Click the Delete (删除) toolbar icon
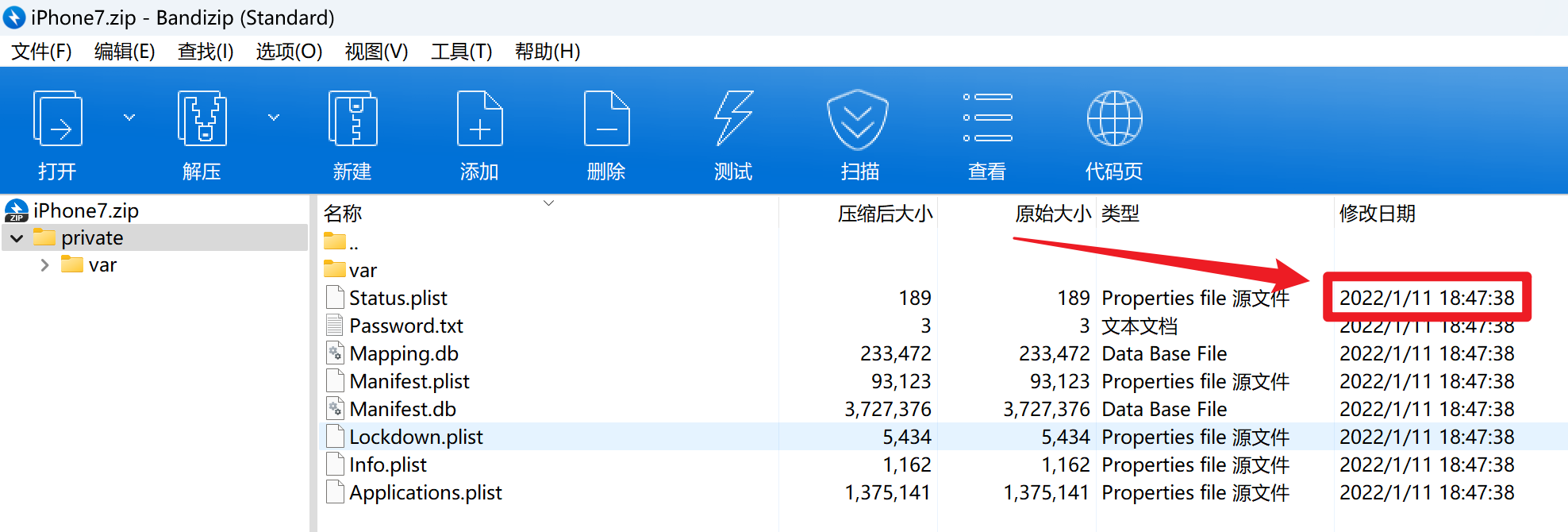This screenshot has height=532, width=1568. pos(606,118)
